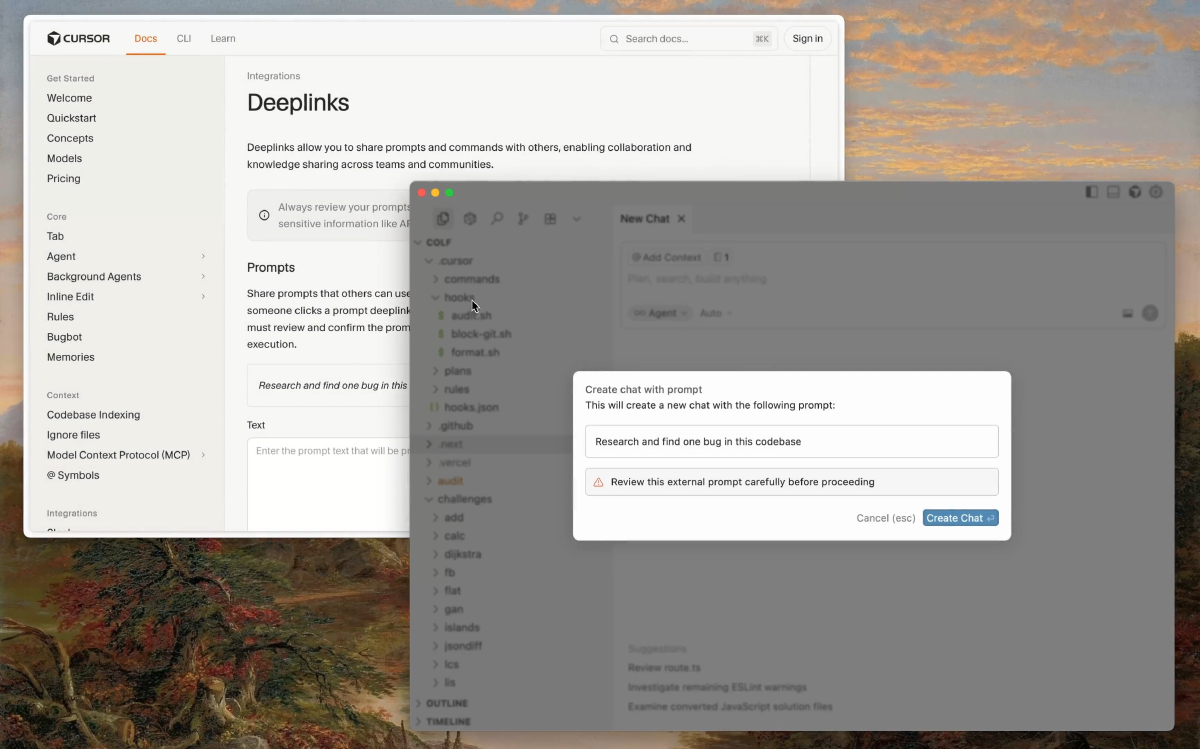Expand the Agent section in docs sidebar
This screenshot has width=1200, height=749.
[x=203, y=257]
